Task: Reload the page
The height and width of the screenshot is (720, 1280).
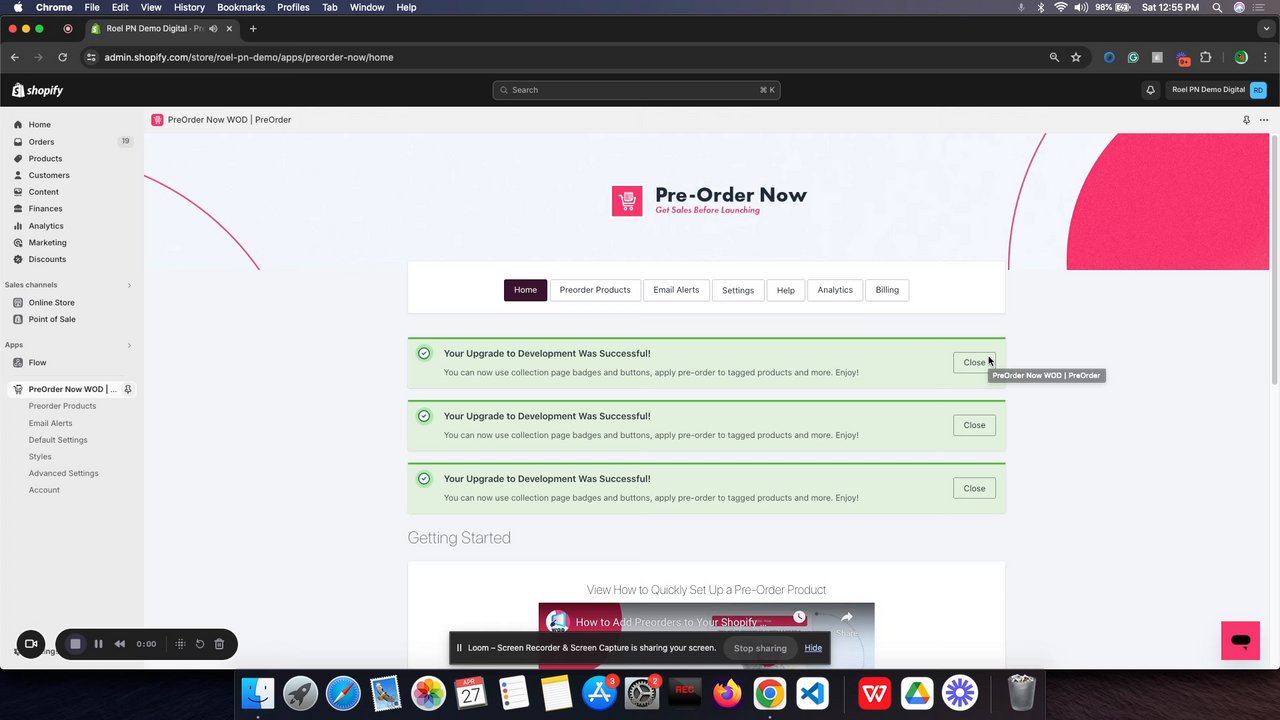Action: click(62, 57)
